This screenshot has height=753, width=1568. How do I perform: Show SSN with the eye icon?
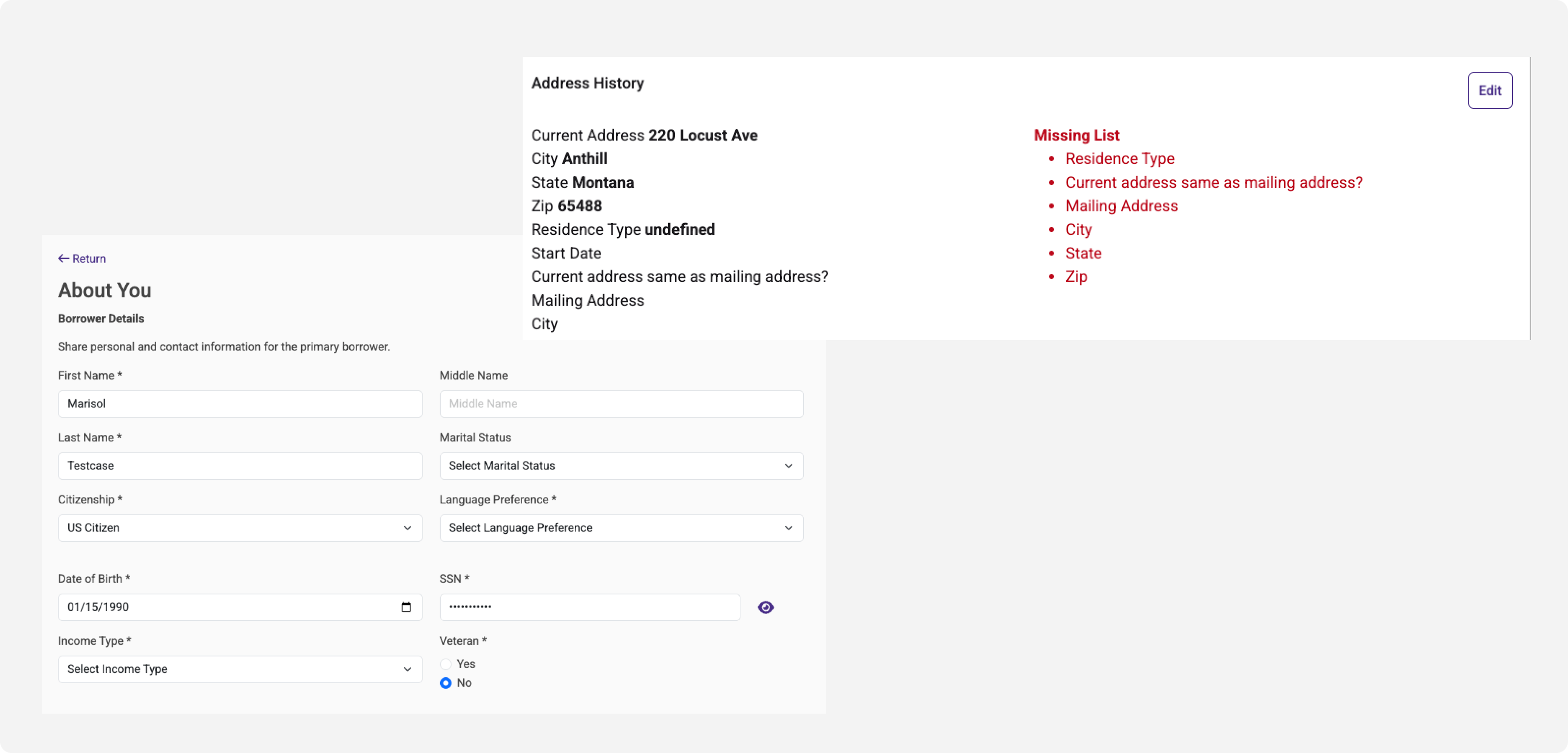[x=766, y=608]
